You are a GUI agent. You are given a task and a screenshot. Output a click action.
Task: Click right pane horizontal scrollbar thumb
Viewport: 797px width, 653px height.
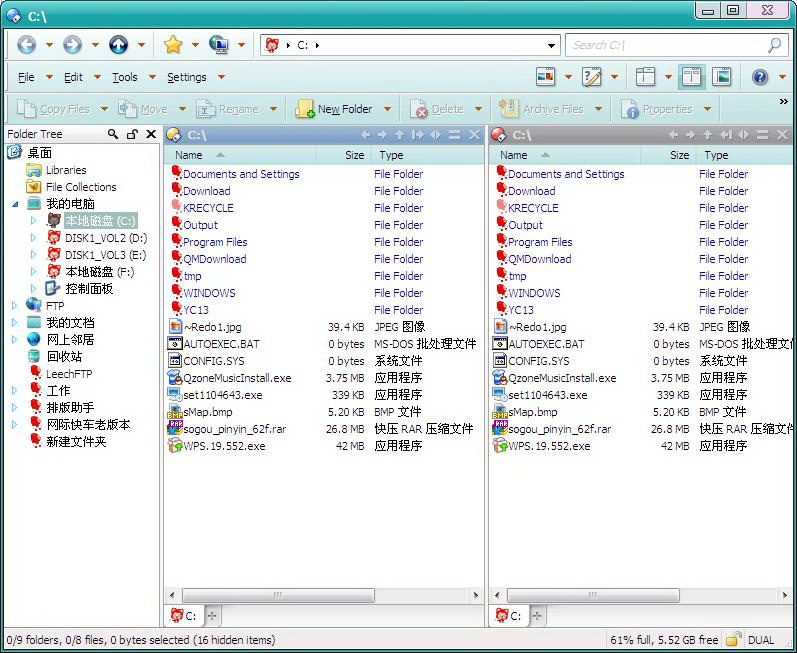(593, 595)
